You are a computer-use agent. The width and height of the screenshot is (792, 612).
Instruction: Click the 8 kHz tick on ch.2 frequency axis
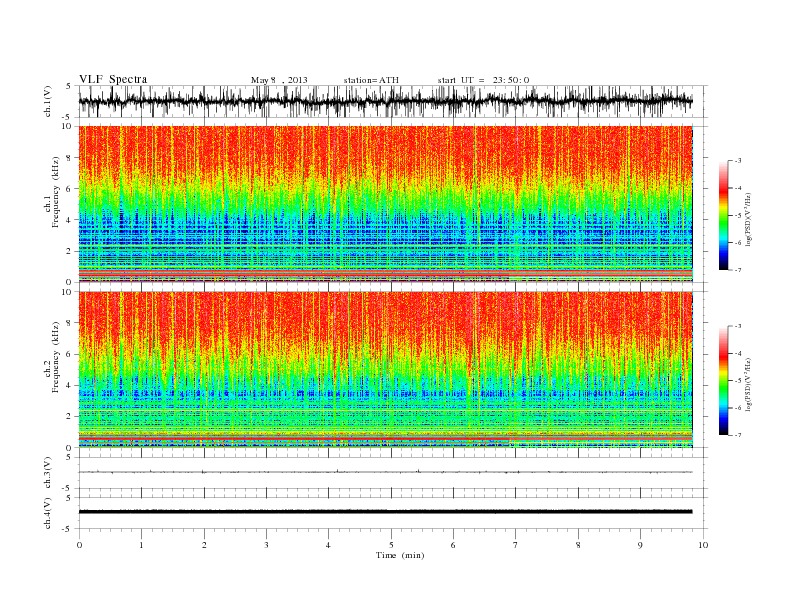pos(69,323)
